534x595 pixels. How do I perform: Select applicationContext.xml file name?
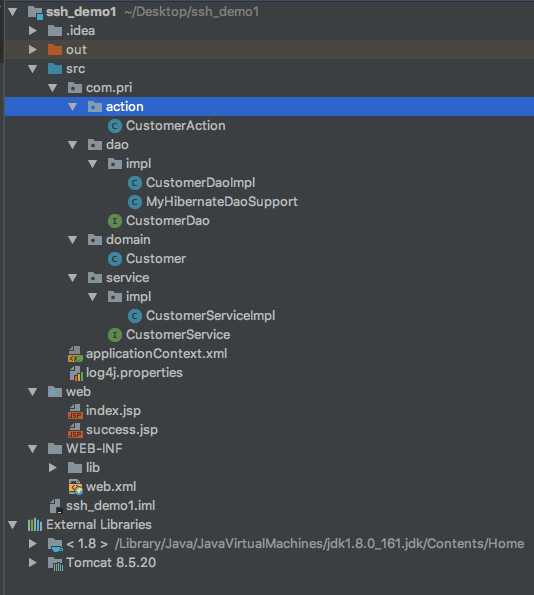pyautogui.click(x=156, y=354)
